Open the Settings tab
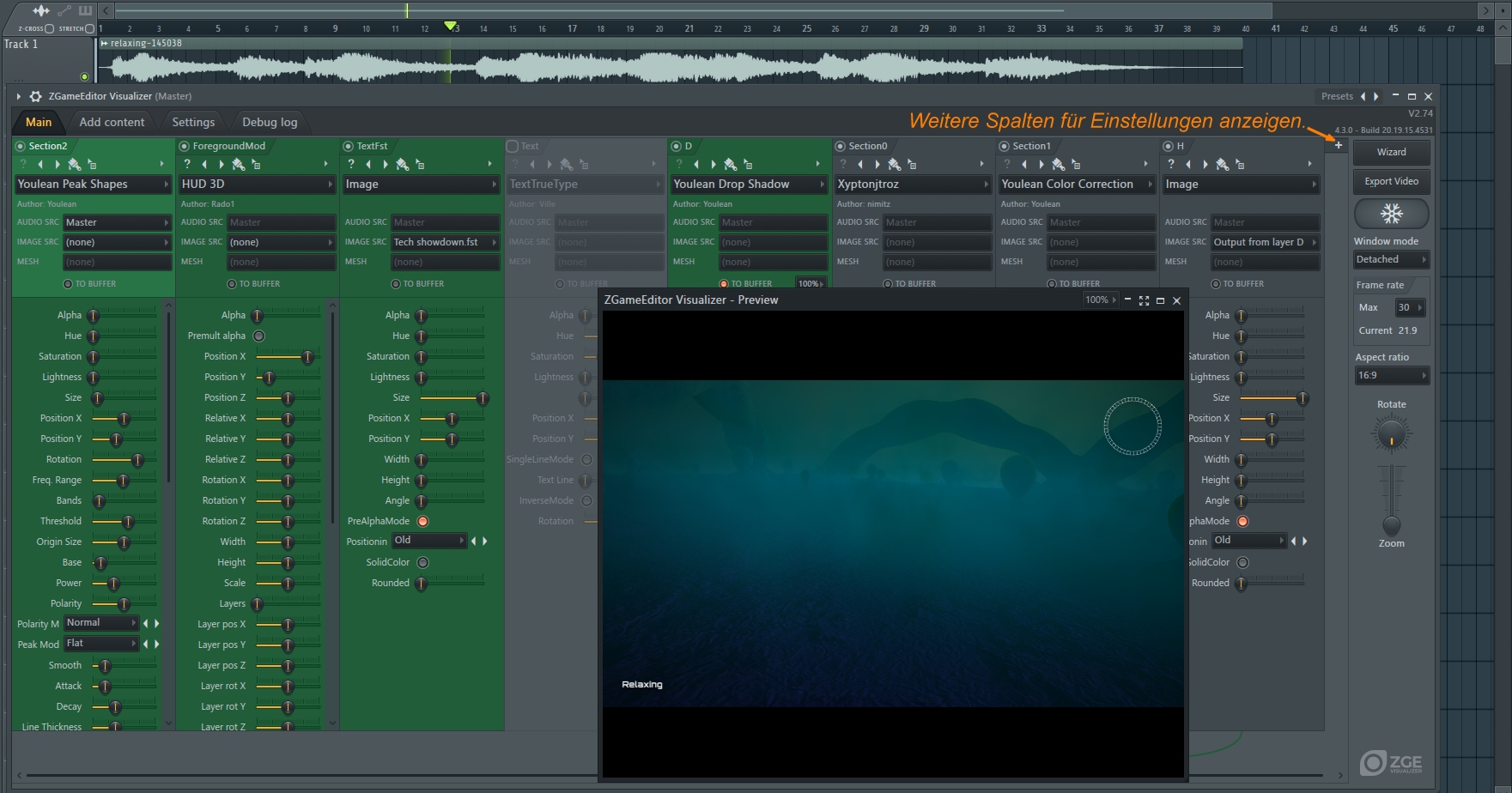Screen dimensions: 1512x793 (193, 122)
